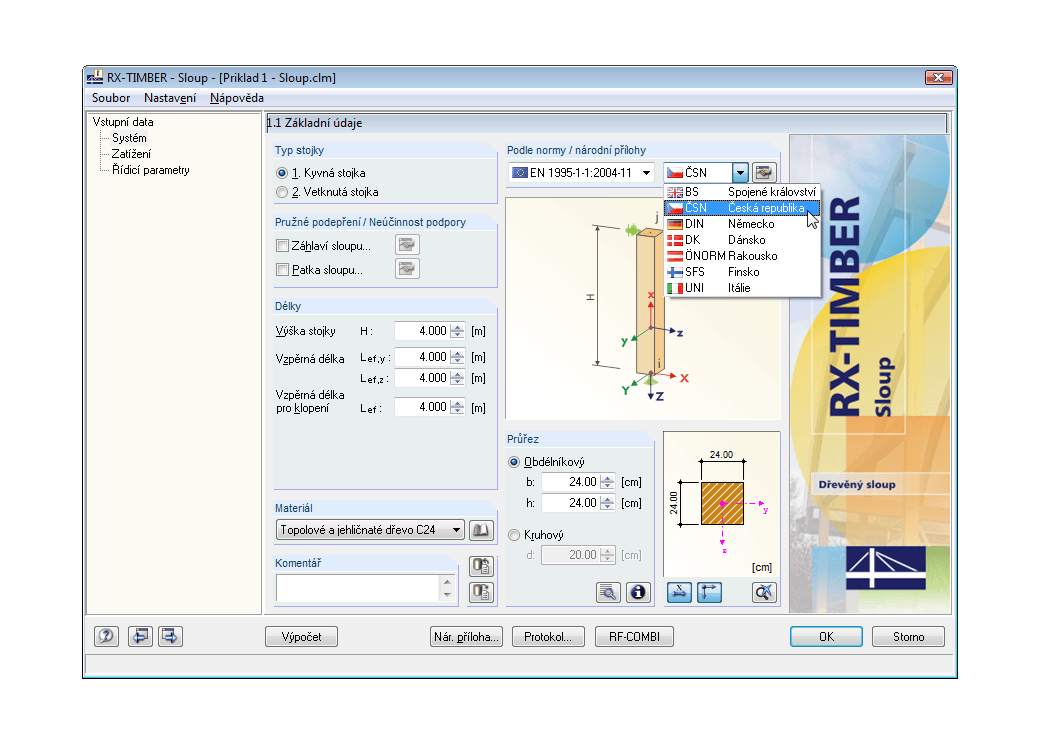Enable Patka sloupu checkbox
This screenshot has height=744, width=1040.
pos(282,270)
